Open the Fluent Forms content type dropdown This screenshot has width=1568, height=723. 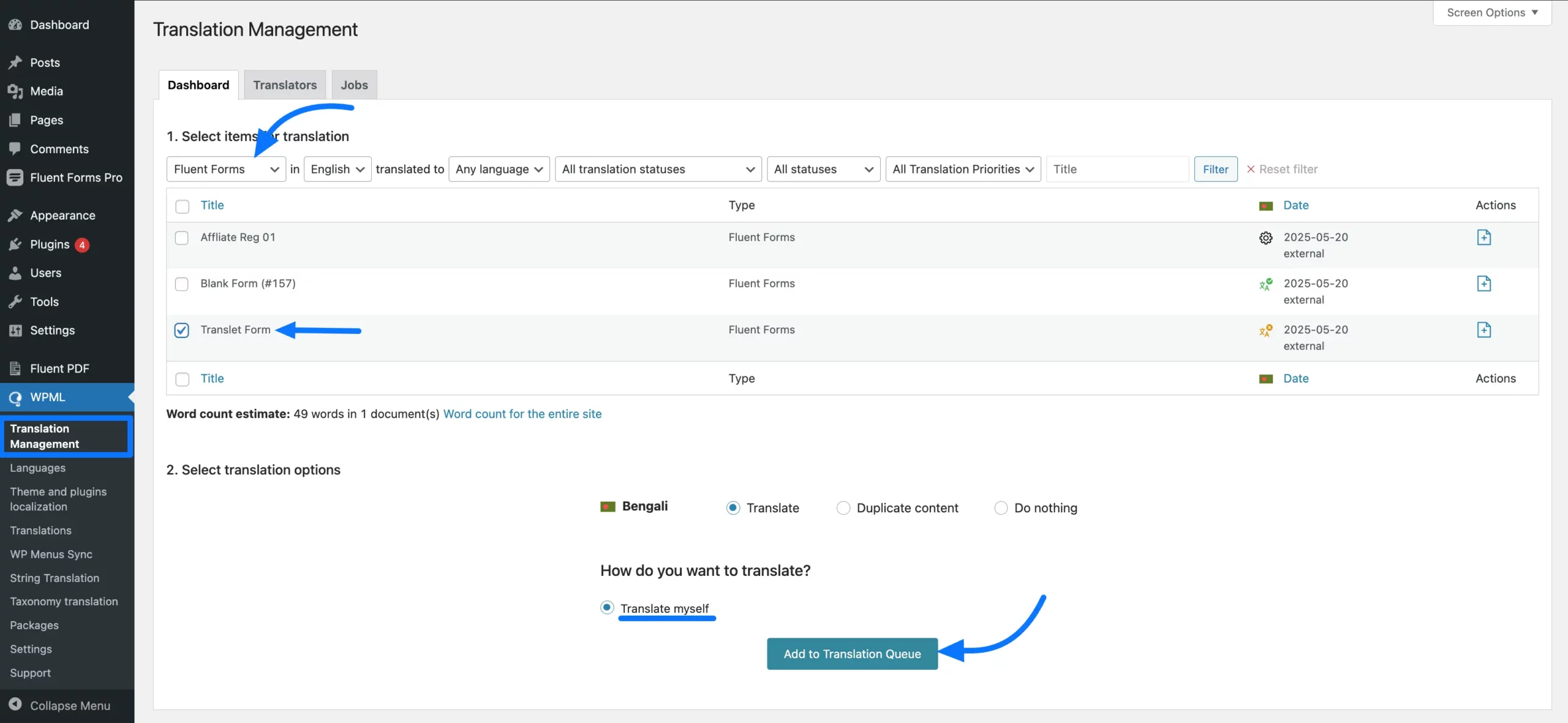[x=226, y=169]
